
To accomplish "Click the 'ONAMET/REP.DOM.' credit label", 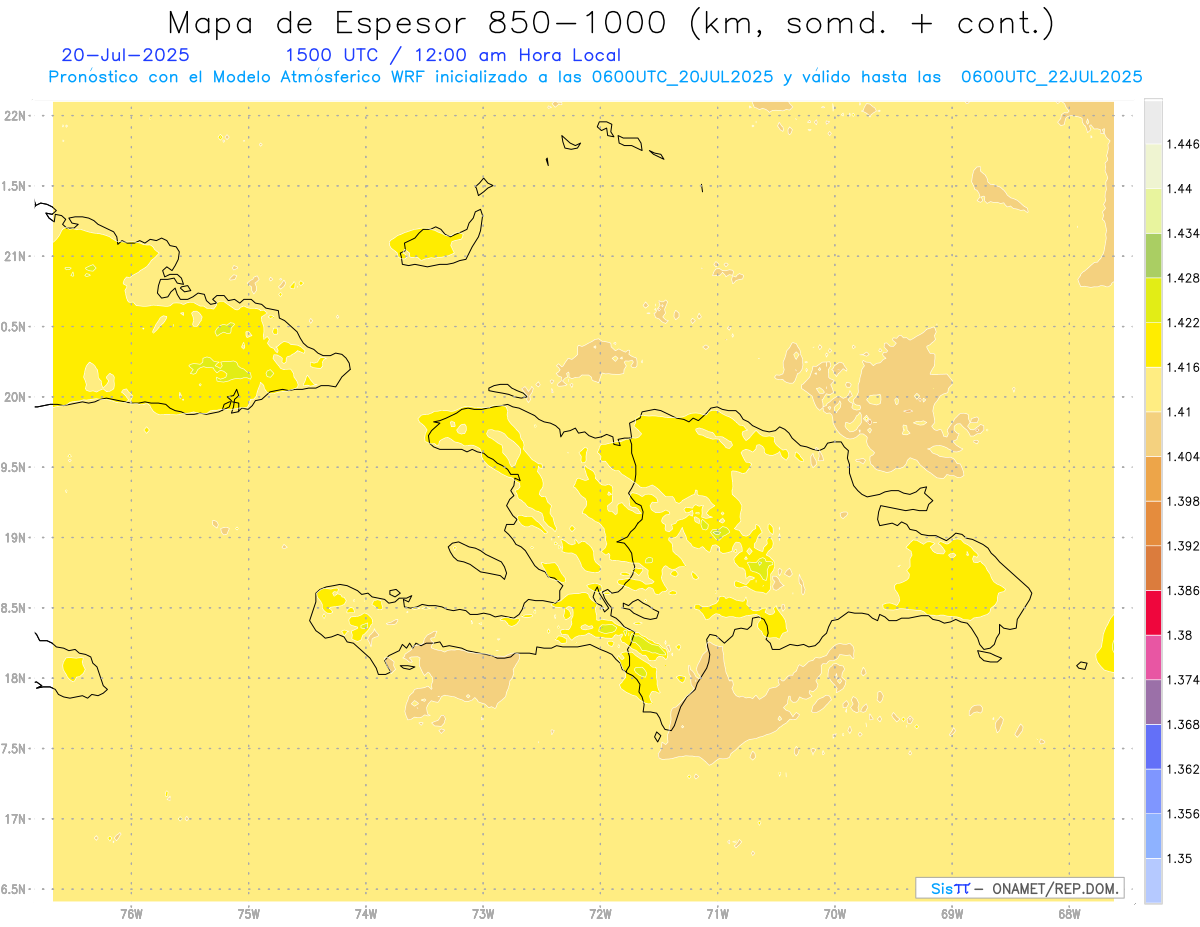I will click(1054, 888).
